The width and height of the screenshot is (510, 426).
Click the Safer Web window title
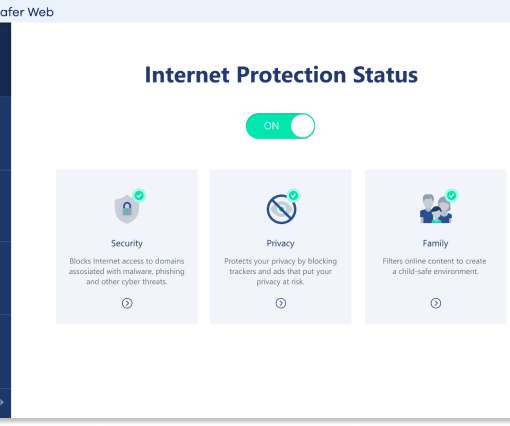(x=27, y=12)
